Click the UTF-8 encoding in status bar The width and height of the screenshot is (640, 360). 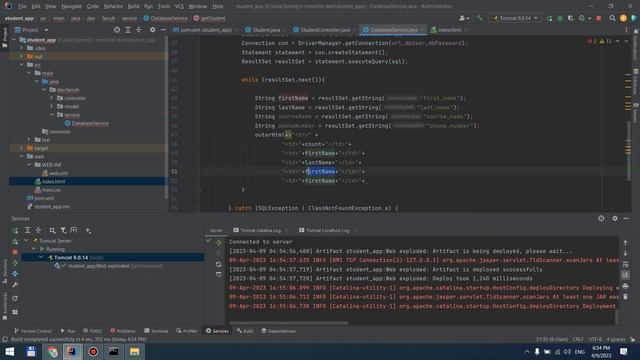click(x=595, y=339)
